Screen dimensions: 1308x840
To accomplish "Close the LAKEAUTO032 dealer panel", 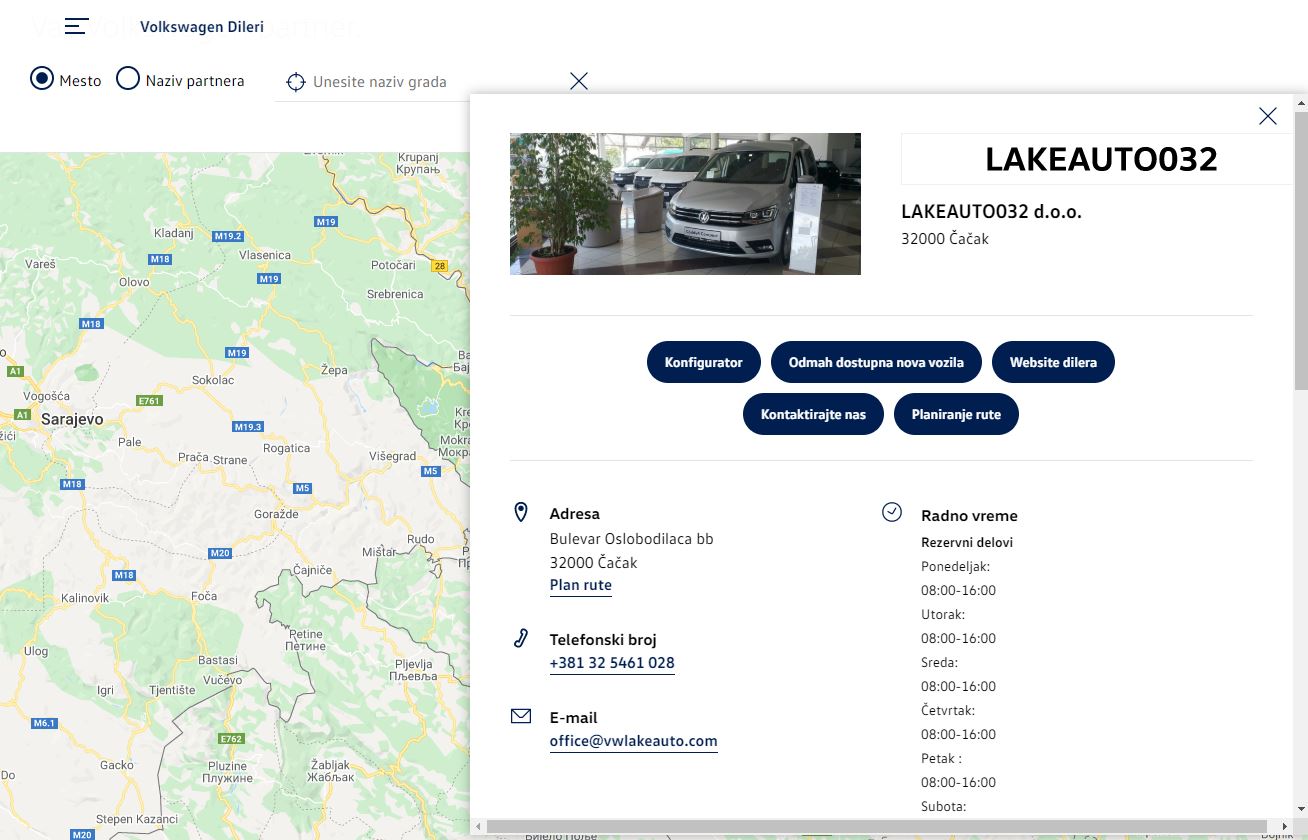I will click(x=1268, y=116).
